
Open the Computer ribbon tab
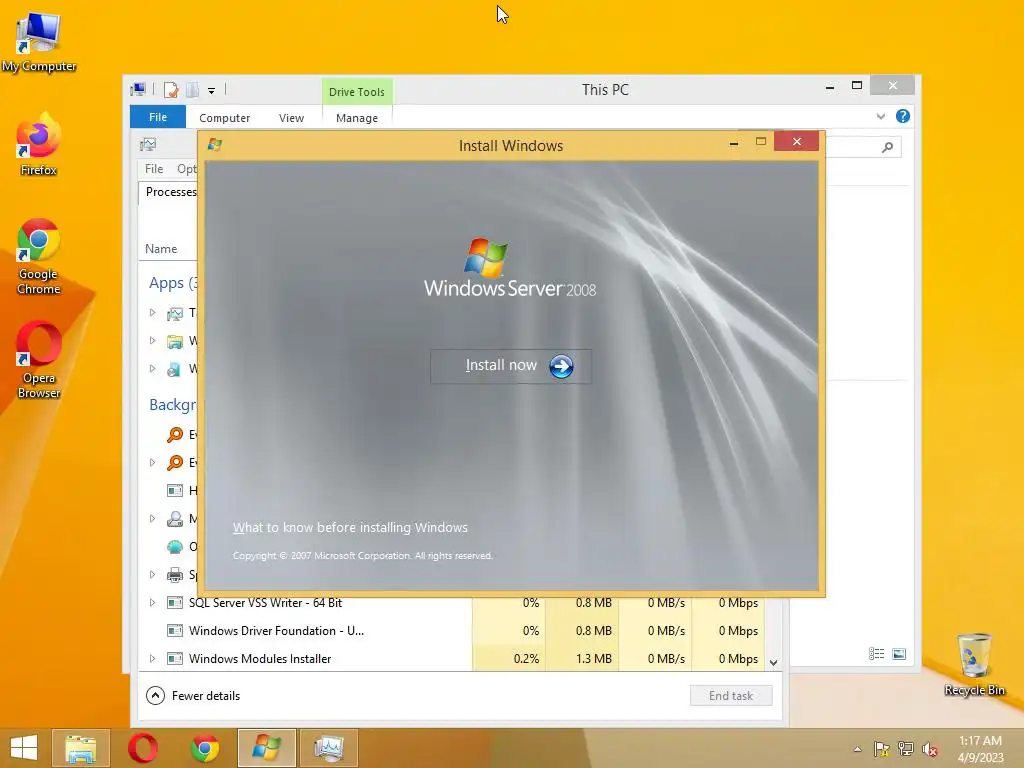coord(225,118)
